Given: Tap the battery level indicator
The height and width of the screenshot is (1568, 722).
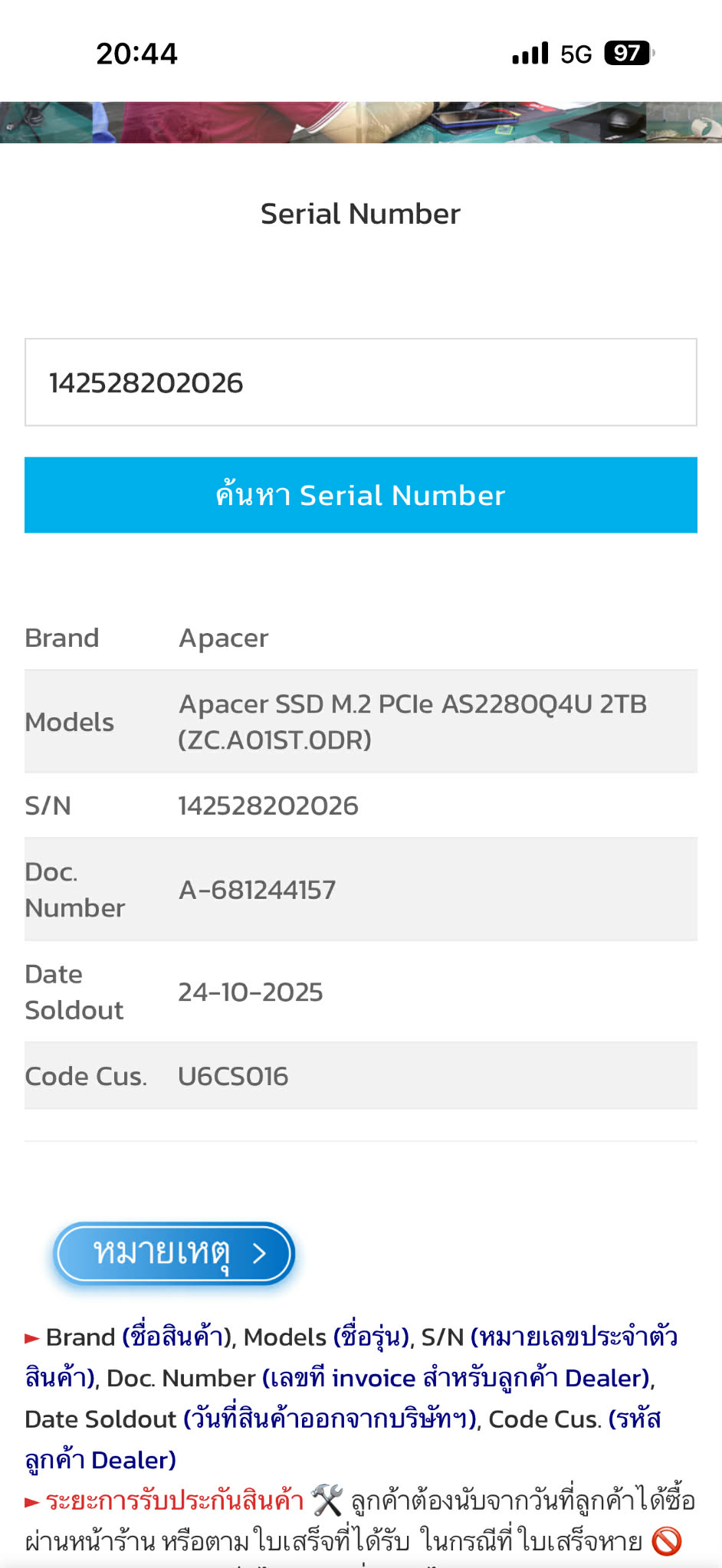Looking at the screenshot, I should (628, 53).
